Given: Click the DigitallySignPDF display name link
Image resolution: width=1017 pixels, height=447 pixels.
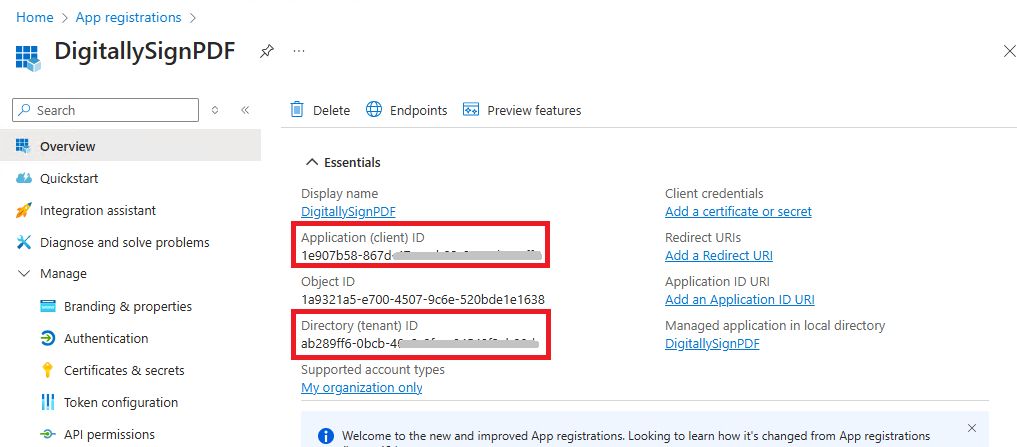Looking at the screenshot, I should (348, 211).
